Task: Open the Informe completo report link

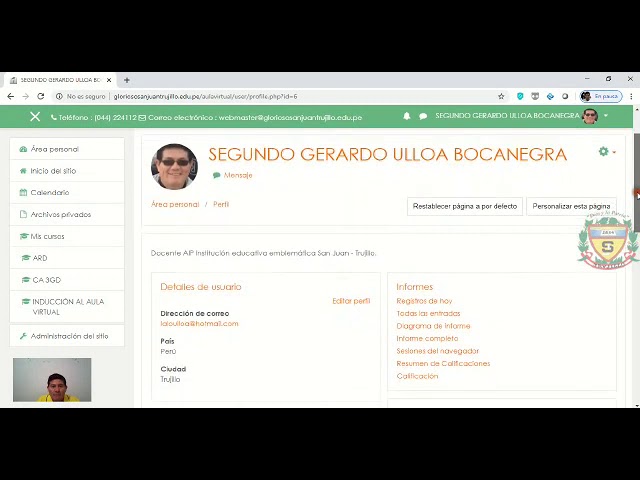Action: [427, 338]
